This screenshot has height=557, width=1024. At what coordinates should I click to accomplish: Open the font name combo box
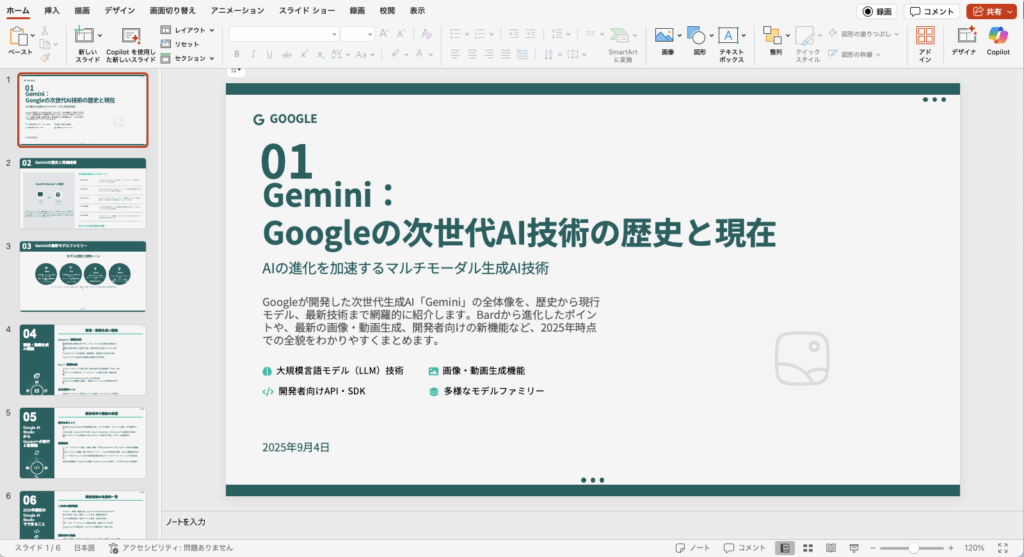[284, 34]
